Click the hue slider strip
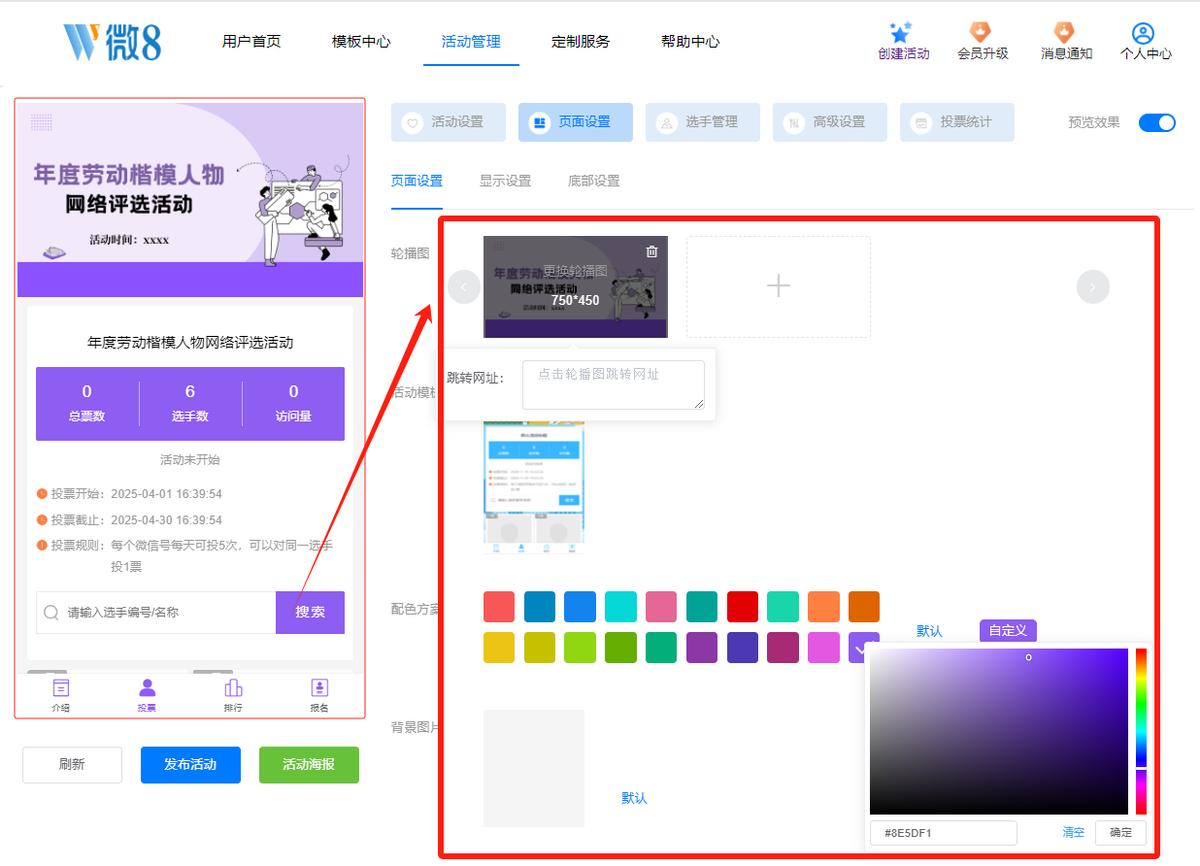Viewport: 1200px width, 866px height. coord(1141,731)
